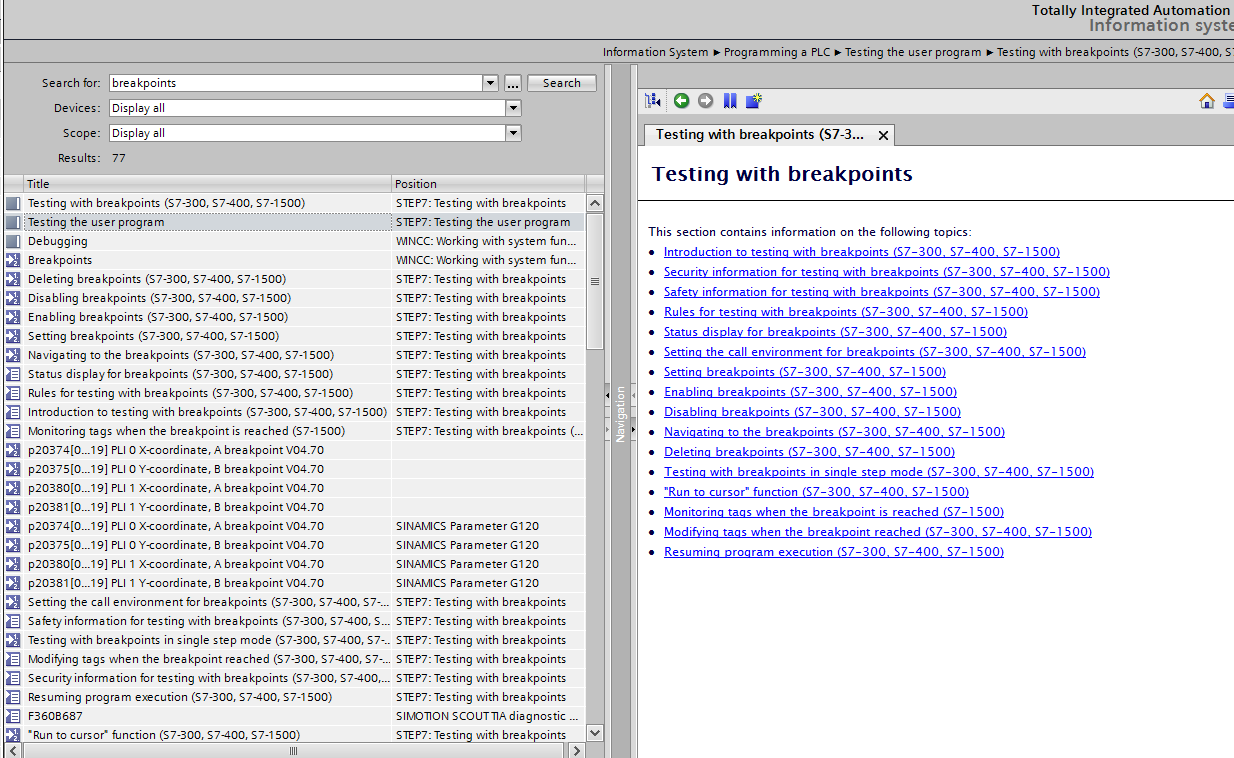
Task: Open the Scope dropdown
Action: tap(513, 133)
